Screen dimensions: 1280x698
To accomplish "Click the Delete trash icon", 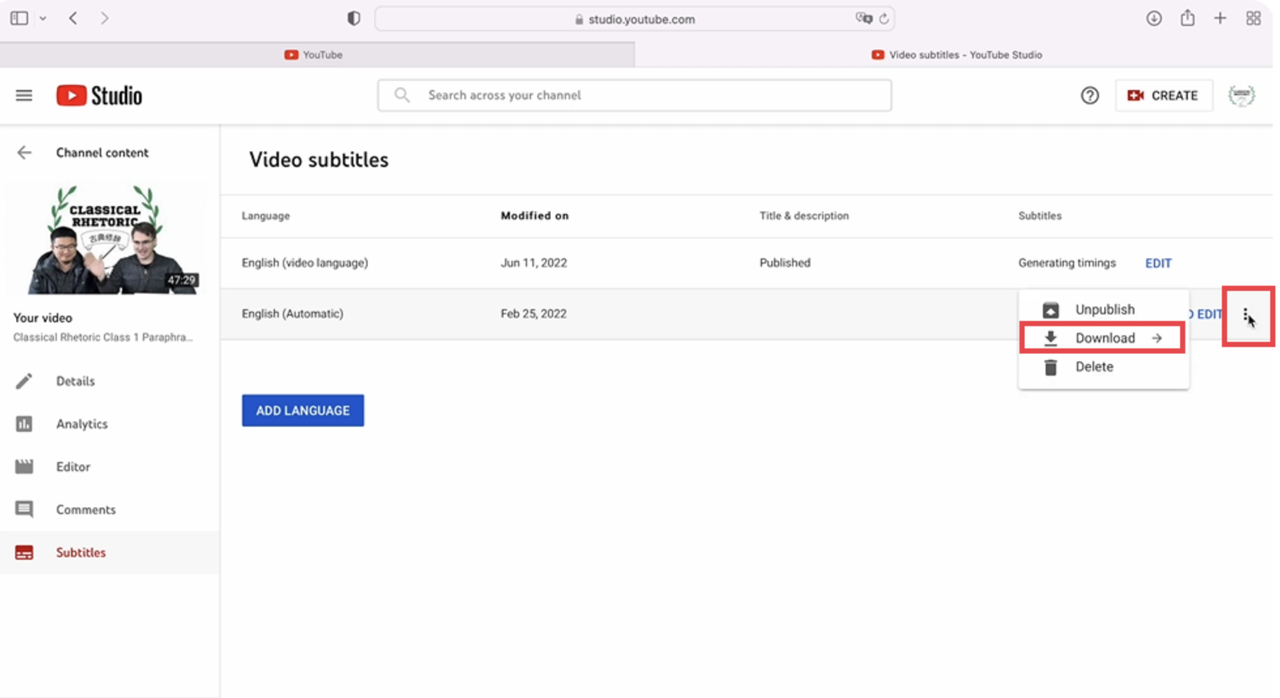I will click(x=1050, y=367).
